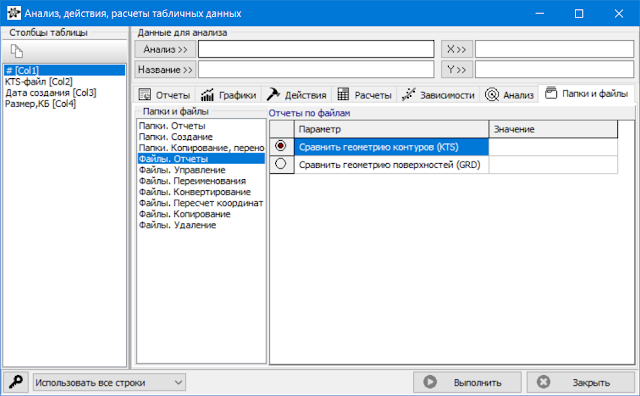Focus the X data input field

click(x=554, y=49)
